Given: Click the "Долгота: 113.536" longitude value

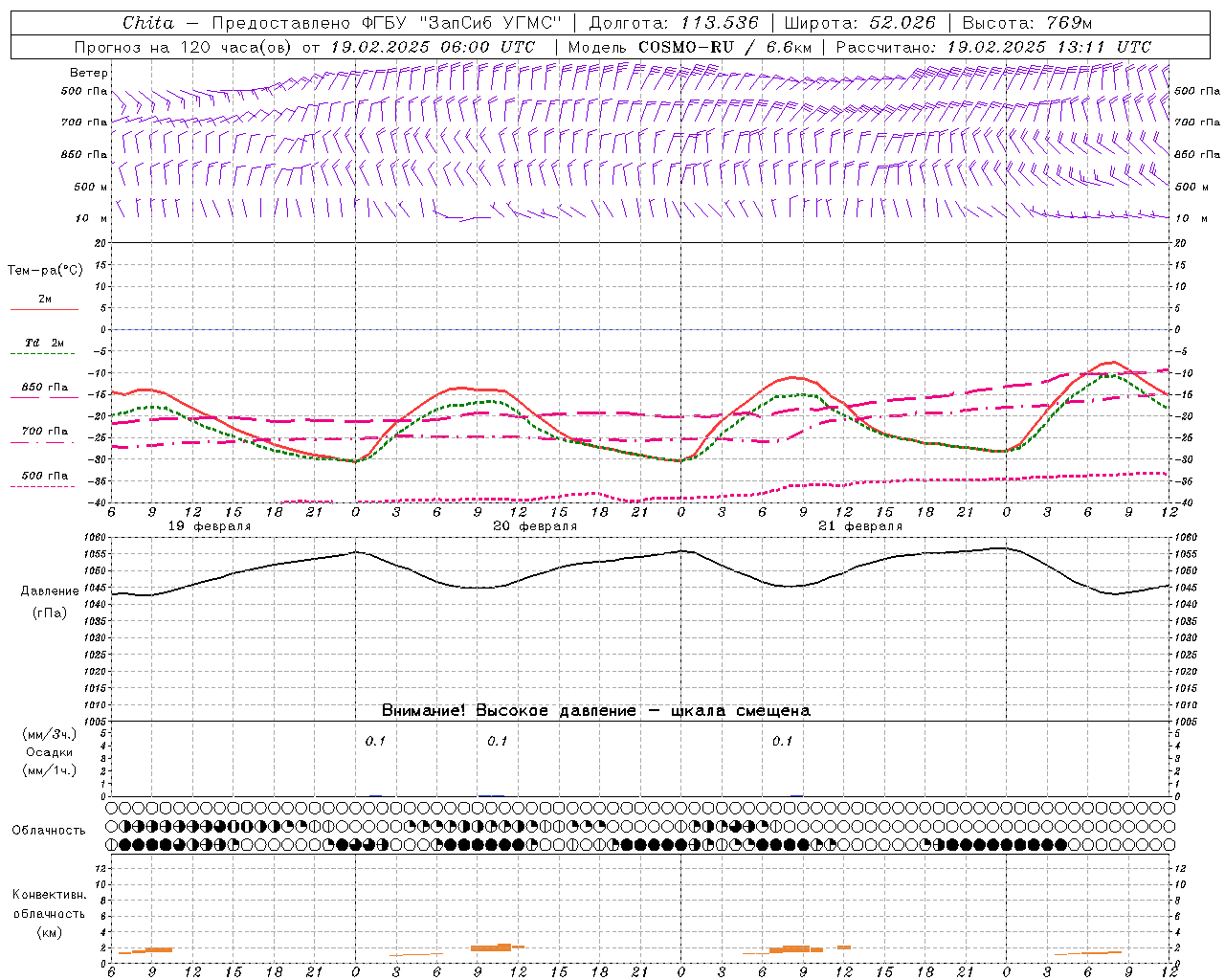Looking at the screenshot, I should coord(674,23).
